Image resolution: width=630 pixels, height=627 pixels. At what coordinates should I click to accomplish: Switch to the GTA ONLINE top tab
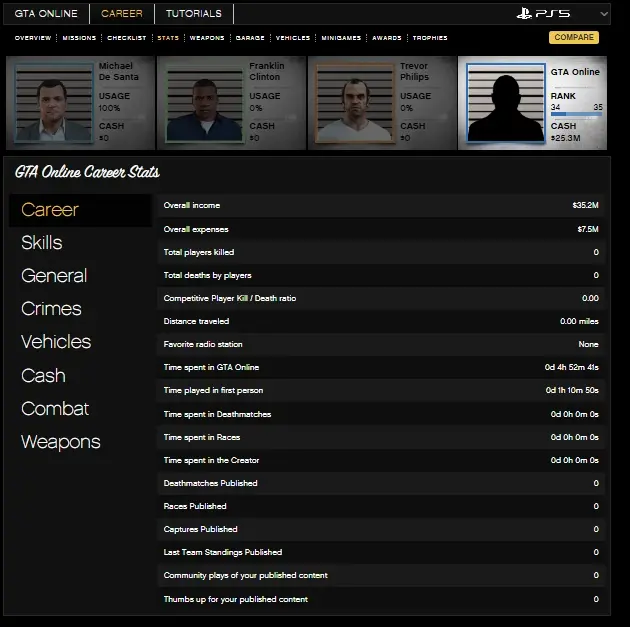(46, 14)
